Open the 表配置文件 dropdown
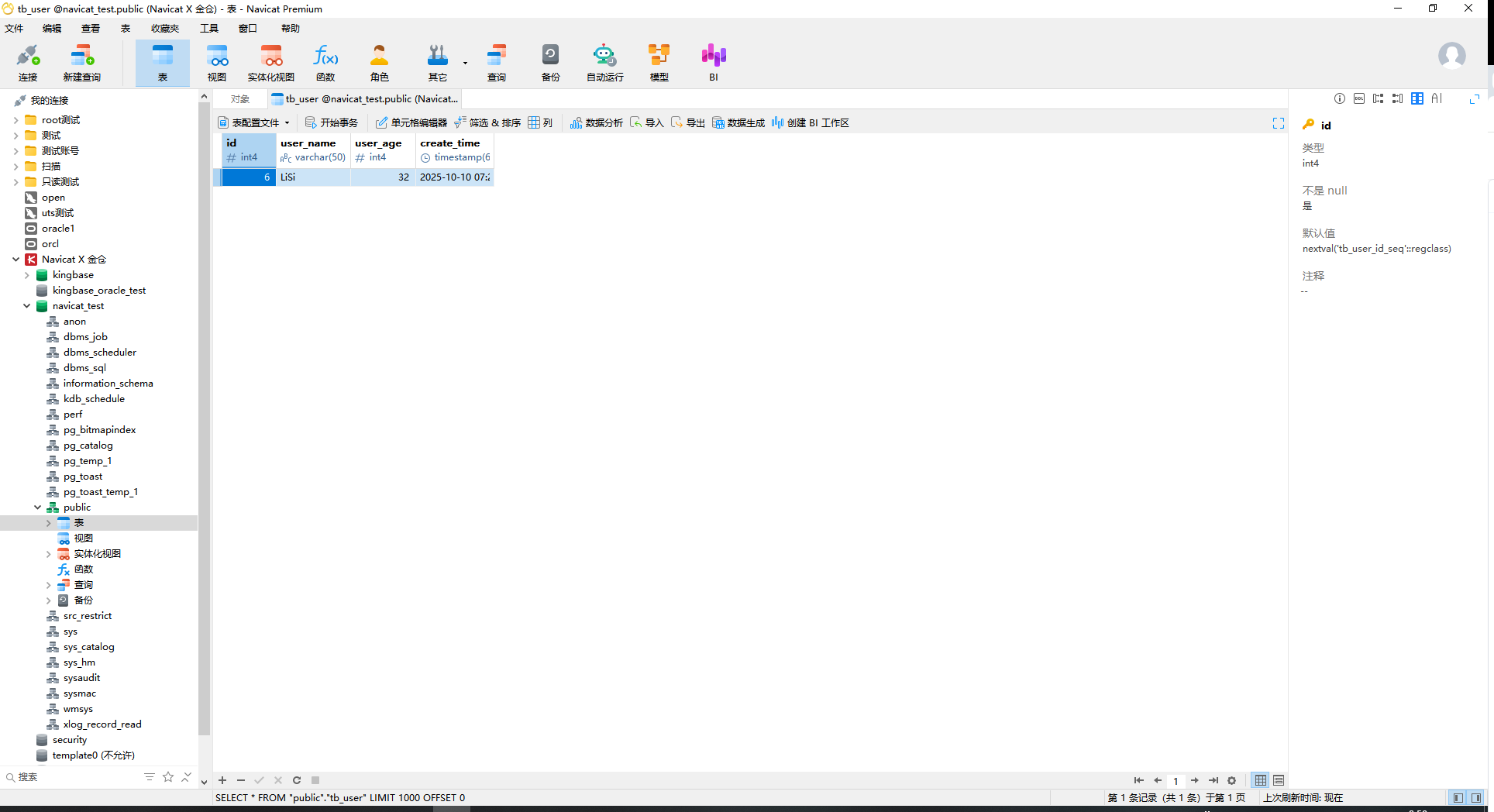Image resolution: width=1494 pixels, height=812 pixels. pos(253,122)
